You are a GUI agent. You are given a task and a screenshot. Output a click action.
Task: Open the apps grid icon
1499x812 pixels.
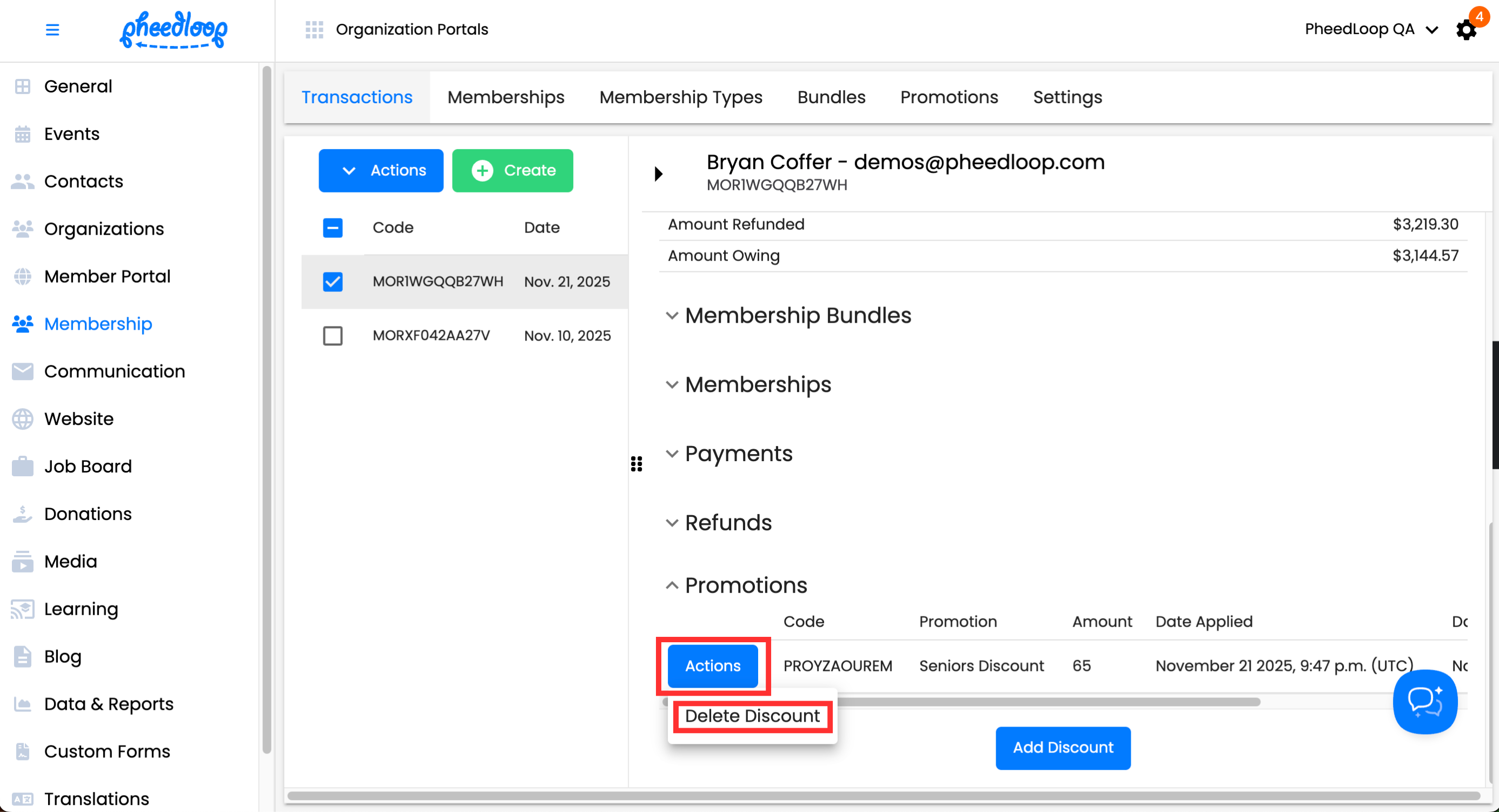click(314, 29)
